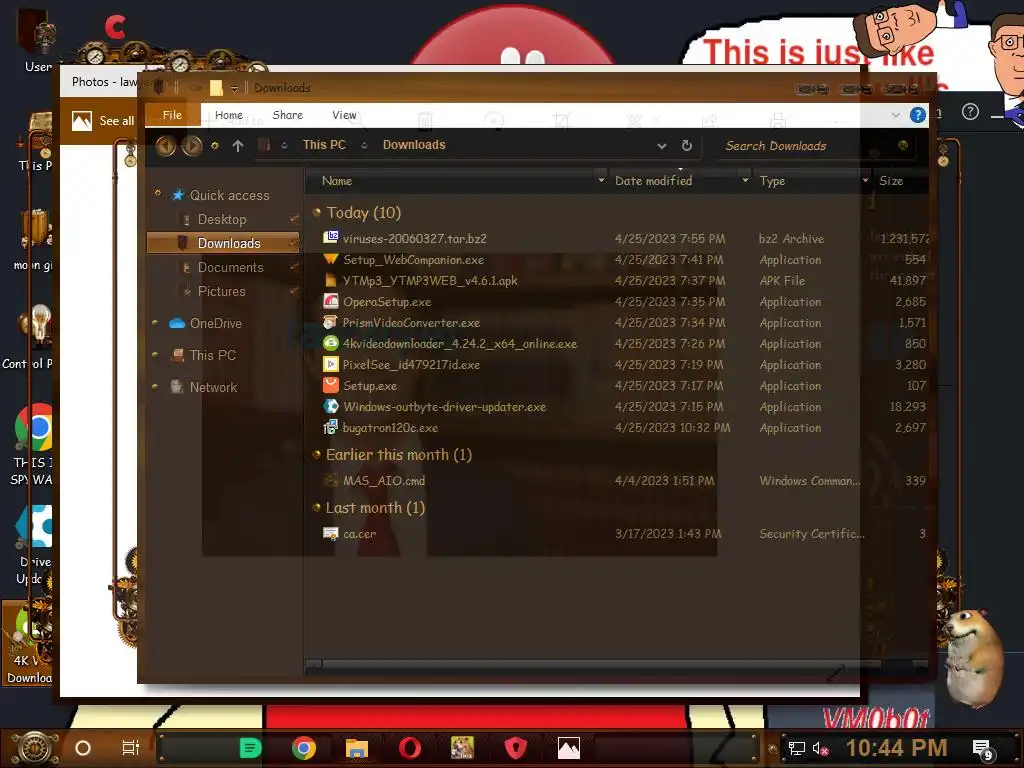This screenshot has height=768, width=1024.
Task: Open green notes app on taskbar
Action: [x=250, y=748]
